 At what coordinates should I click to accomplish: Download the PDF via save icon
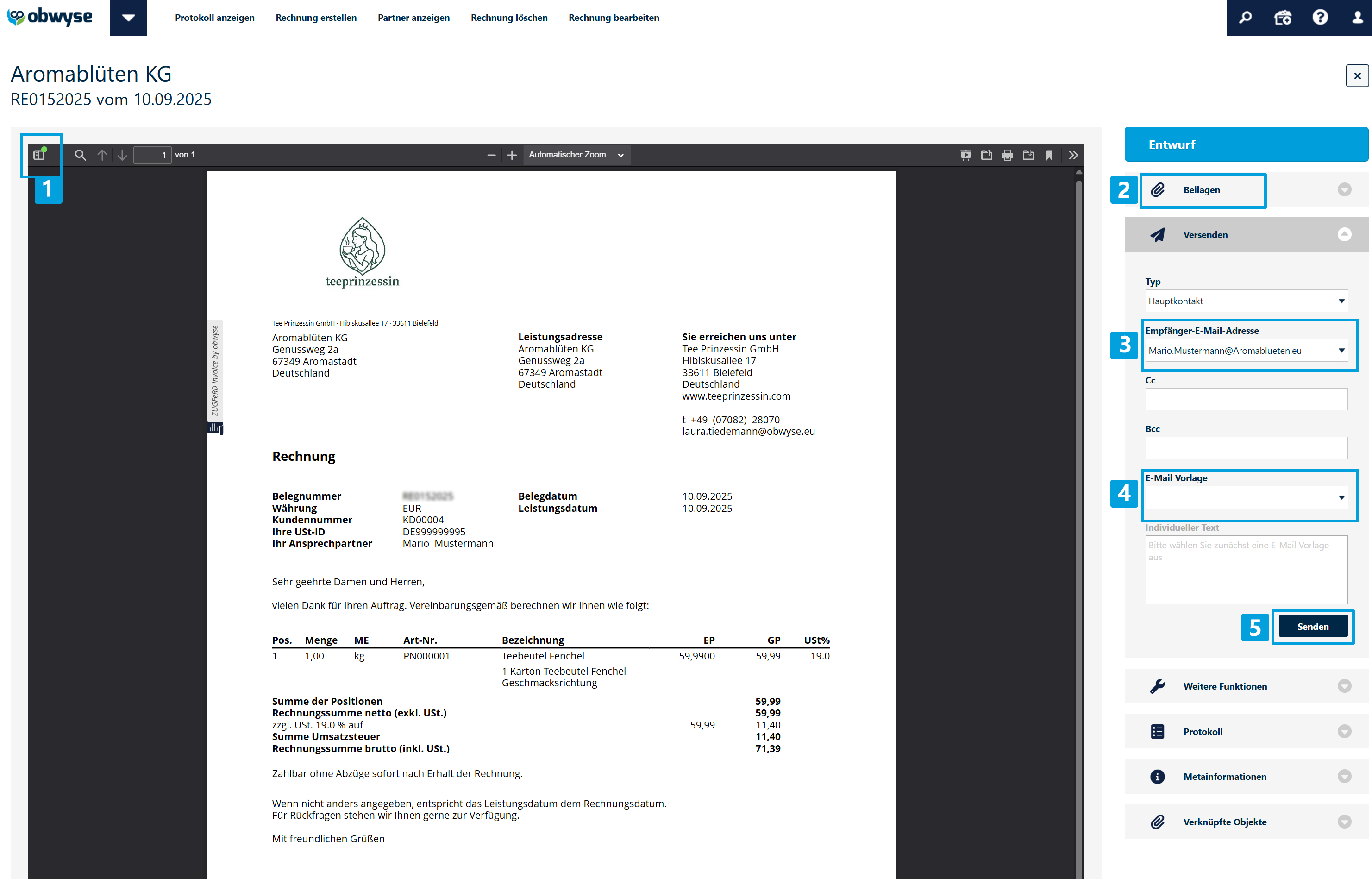(x=1028, y=155)
